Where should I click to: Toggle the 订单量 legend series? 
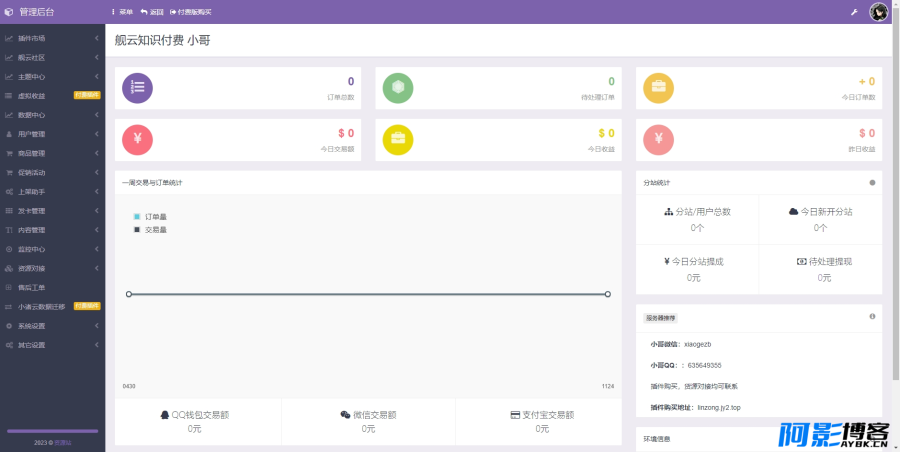150,217
